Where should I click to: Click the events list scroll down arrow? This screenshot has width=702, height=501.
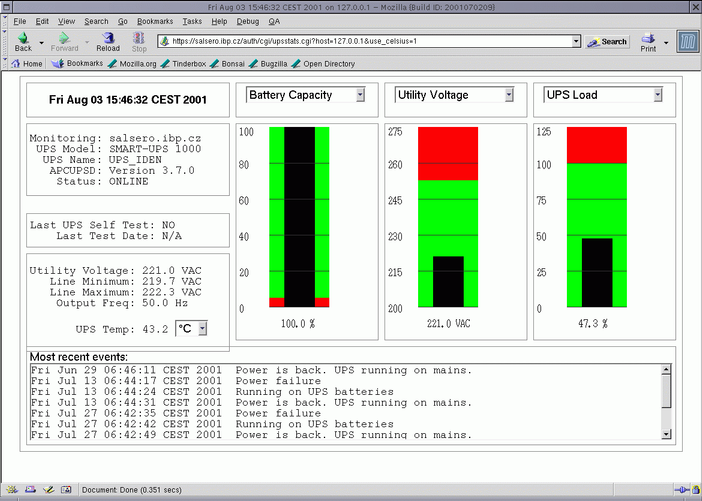(666, 433)
